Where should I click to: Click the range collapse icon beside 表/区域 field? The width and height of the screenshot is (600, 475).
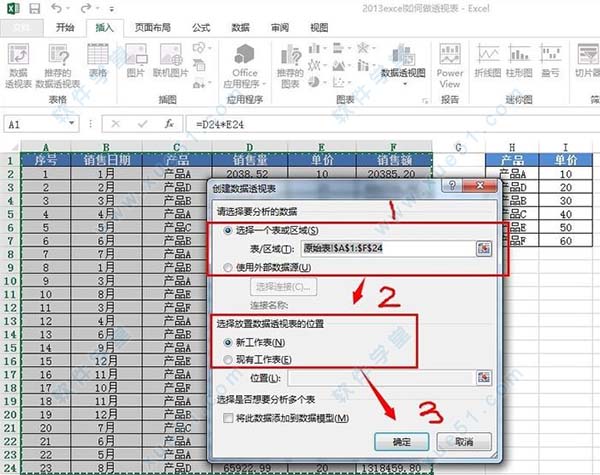(x=484, y=248)
